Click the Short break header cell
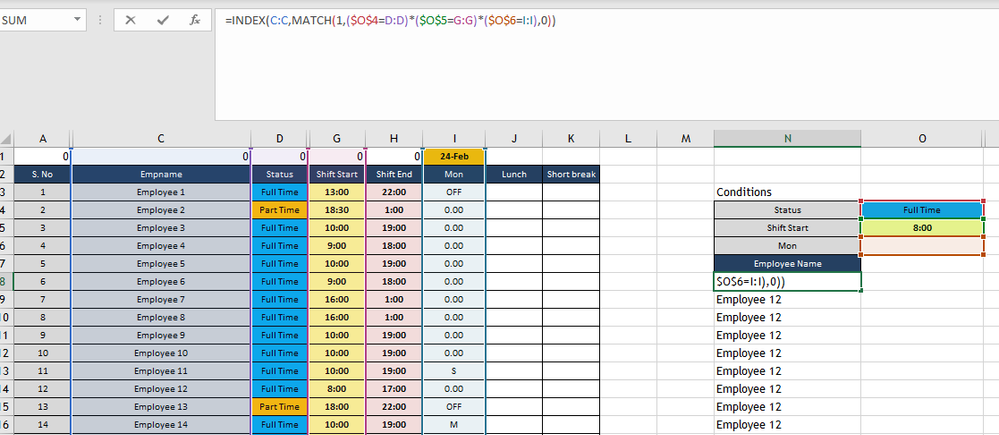This screenshot has width=999, height=435. 571,174
